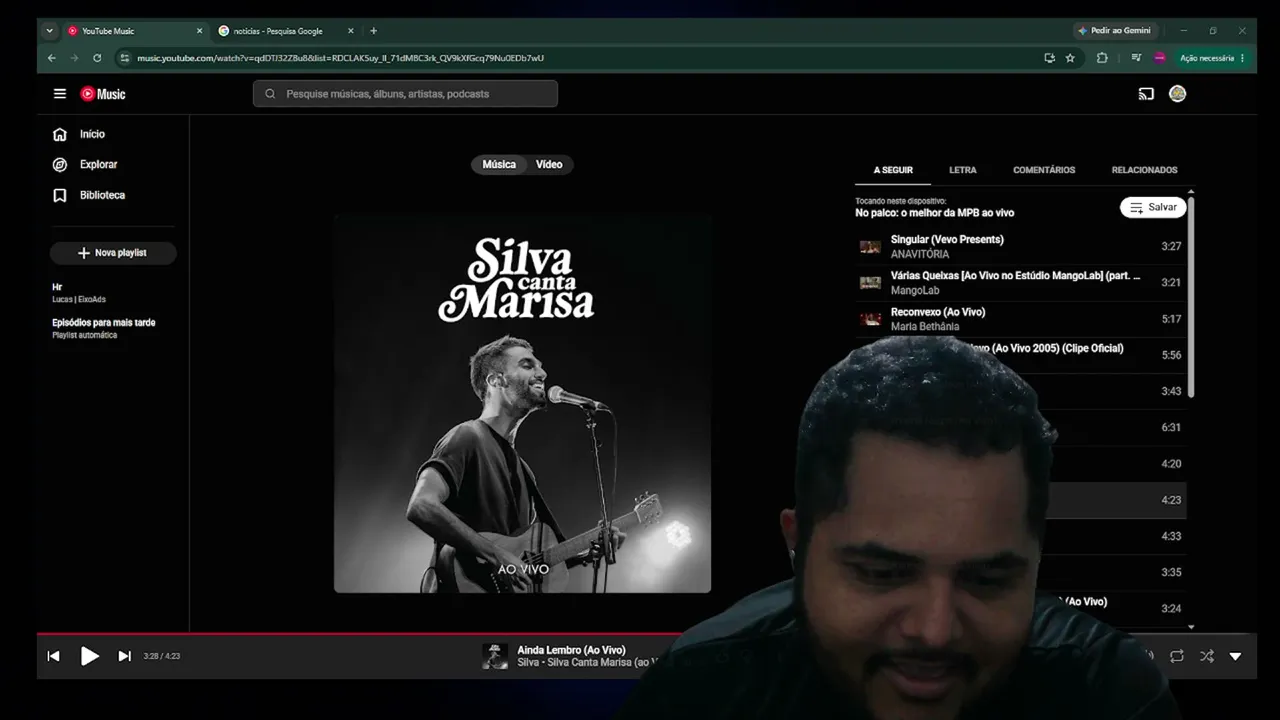Switch to the A SEGUIR tab
The height and width of the screenshot is (720, 1280).
893,170
